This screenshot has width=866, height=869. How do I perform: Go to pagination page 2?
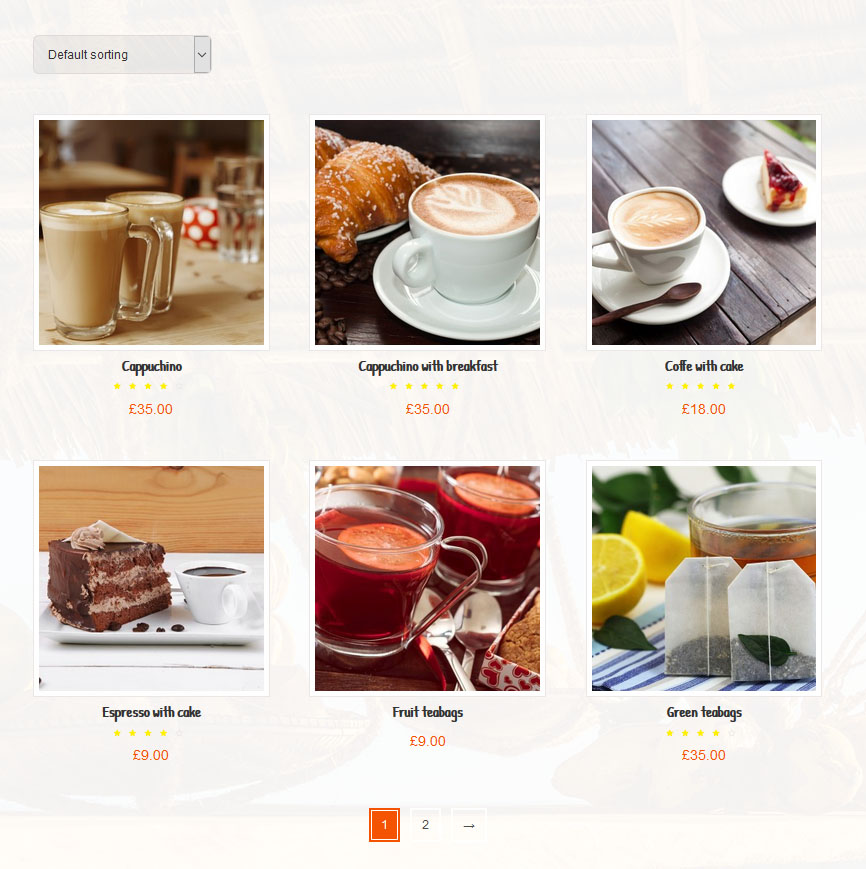coord(426,825)
